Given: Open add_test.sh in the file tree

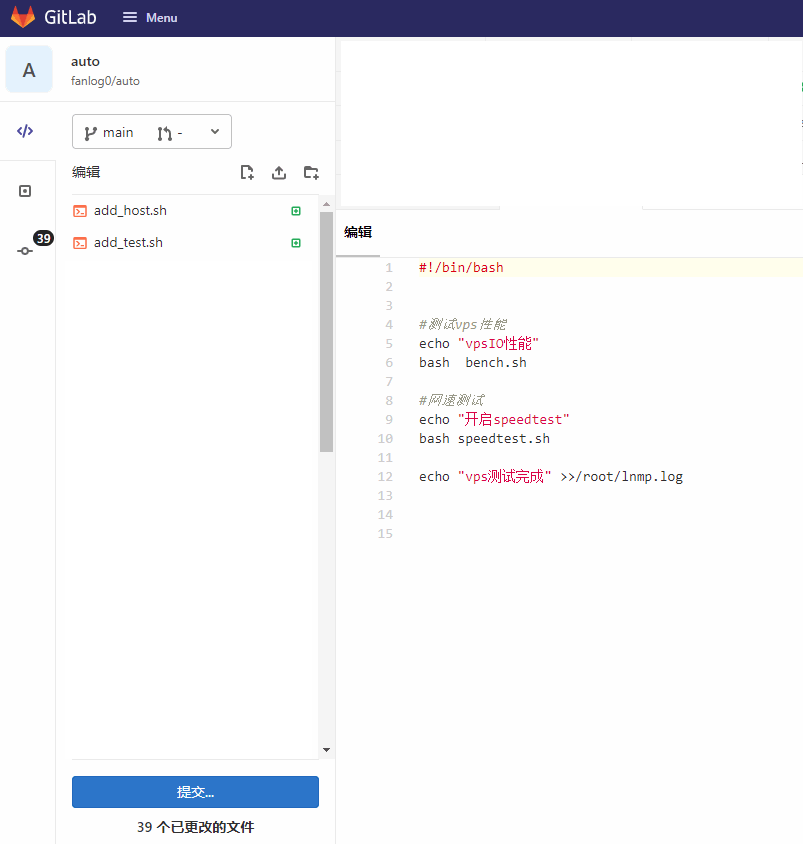Looking at the screenshot, I should pyautogui.click(x=128, y=243).
